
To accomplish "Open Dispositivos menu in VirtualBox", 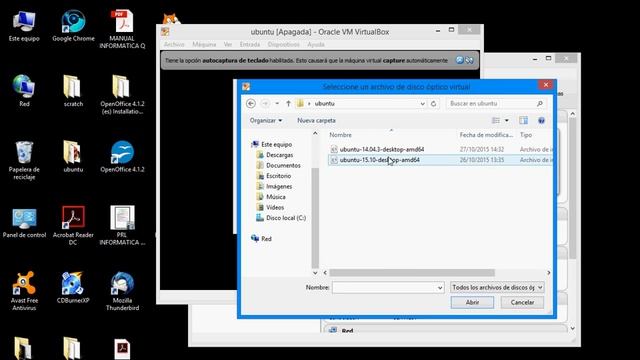I will 284,44.
